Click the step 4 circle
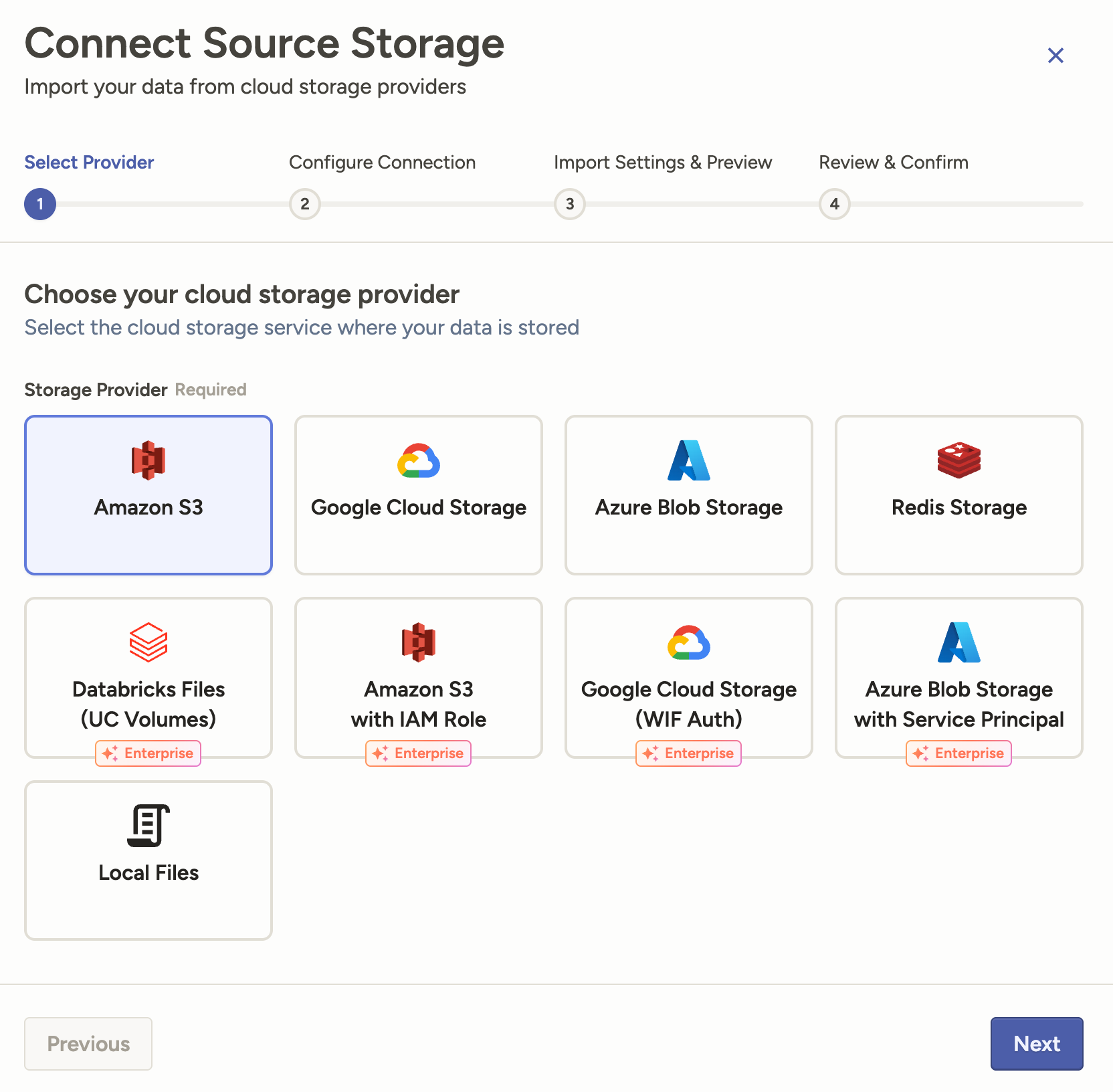The width and height of the screenshot is (1113, 1092). tap(835, 204)
